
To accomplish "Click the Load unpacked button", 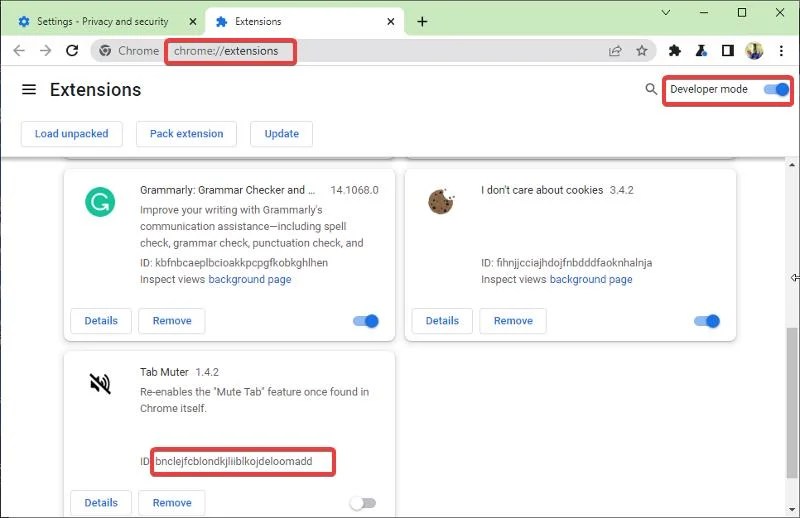I will (x=71, y=134).
